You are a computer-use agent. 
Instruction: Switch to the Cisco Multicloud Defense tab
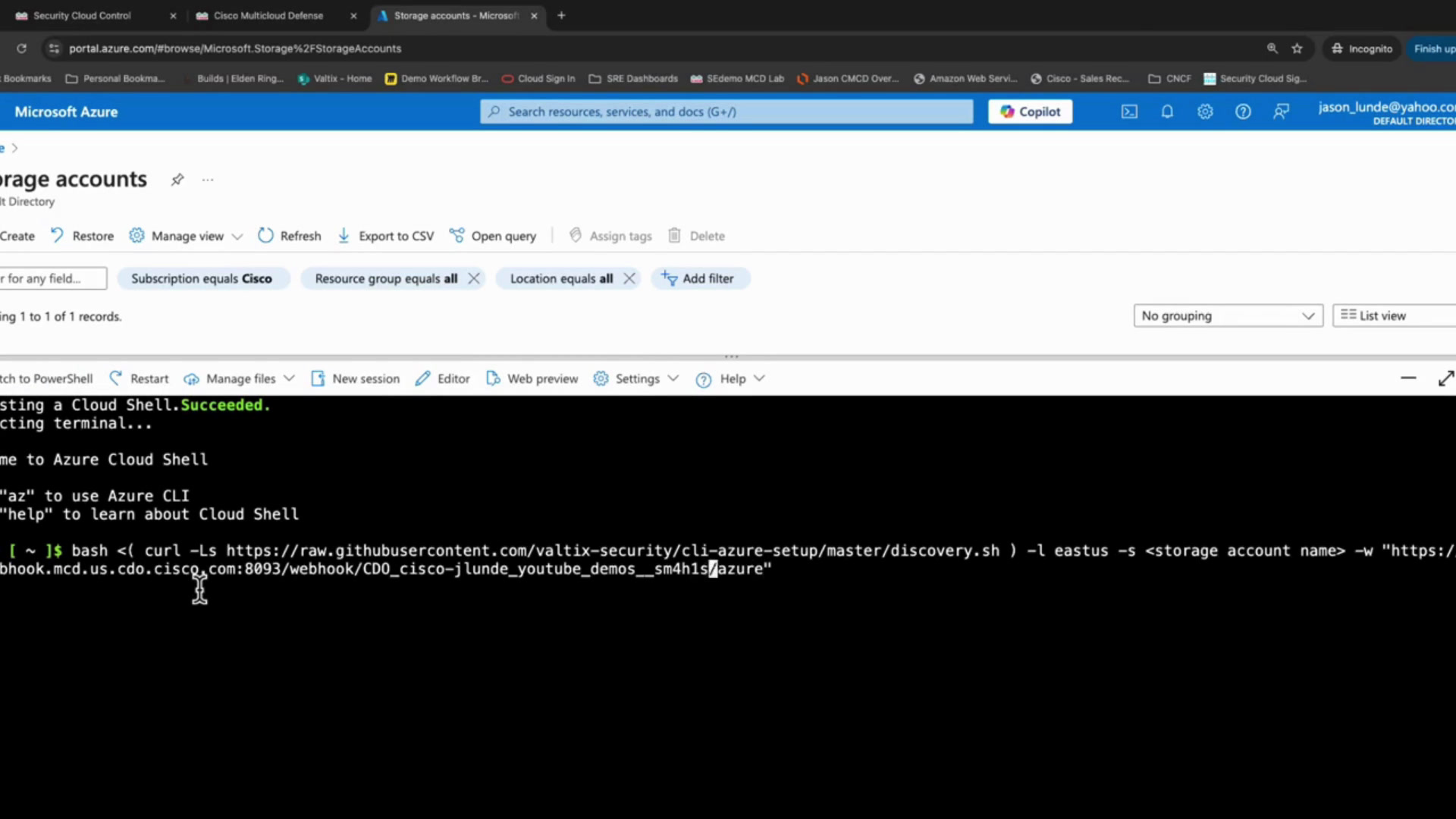coord(268,15)
